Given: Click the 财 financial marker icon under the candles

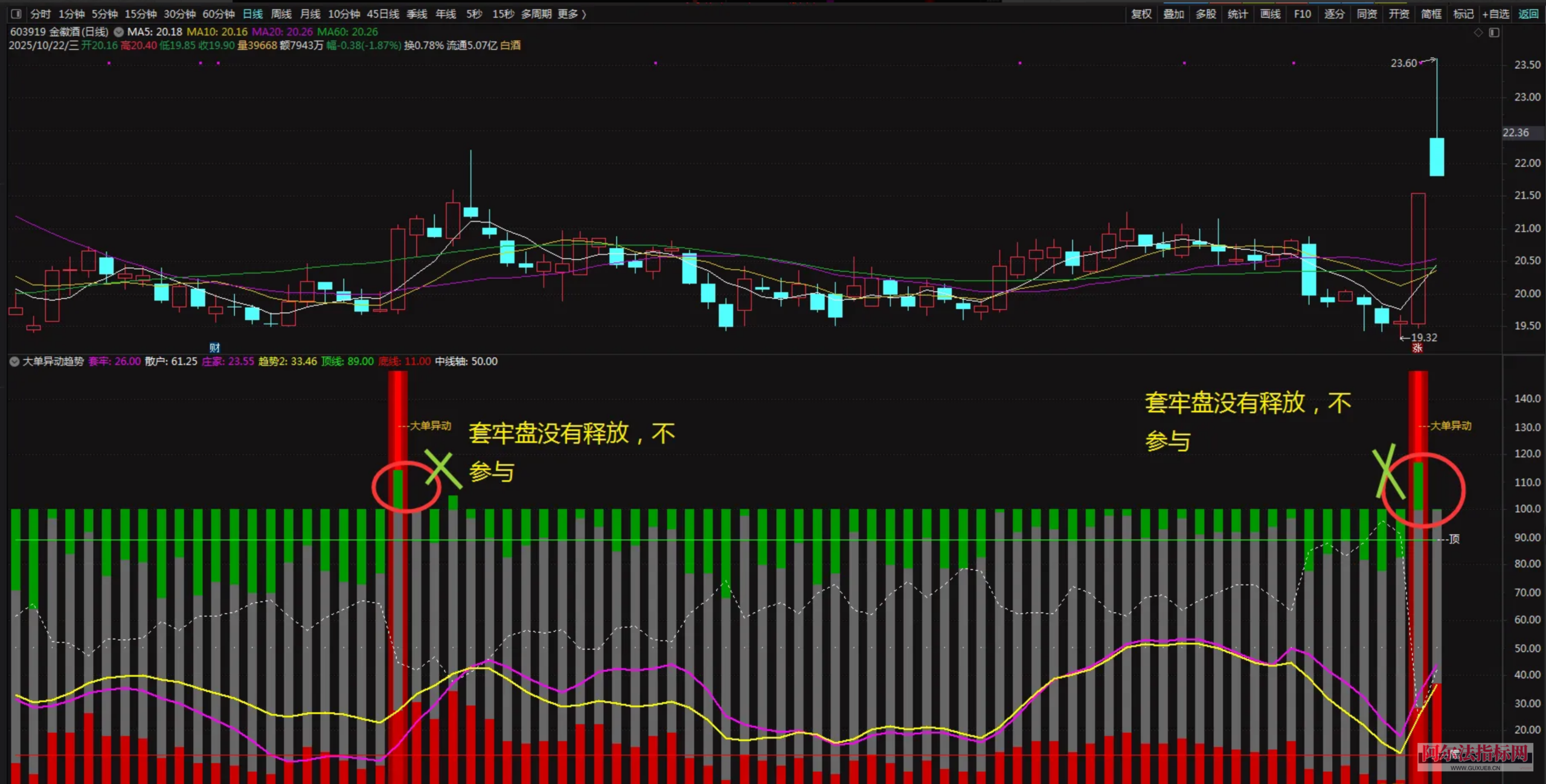Looking at the screenshot, I should pos(214,348).
